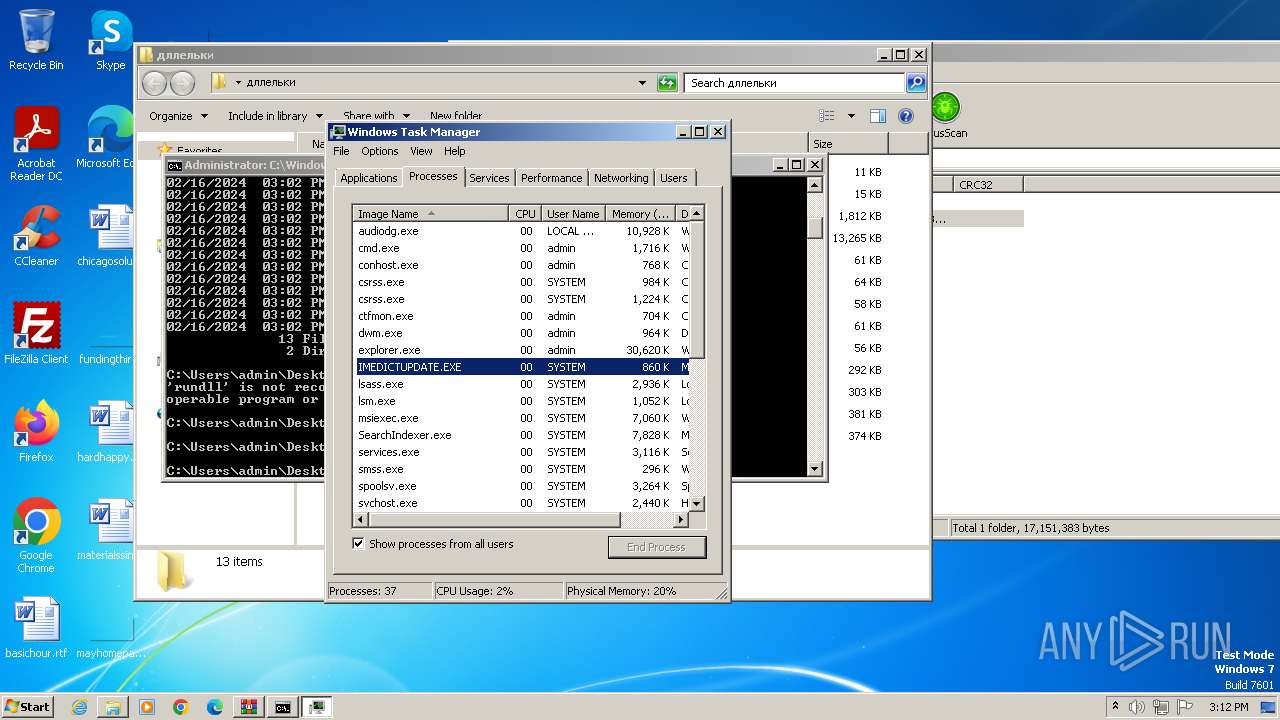
Task: Switch to Task Manager taskbar button
Action: point(317,707)
